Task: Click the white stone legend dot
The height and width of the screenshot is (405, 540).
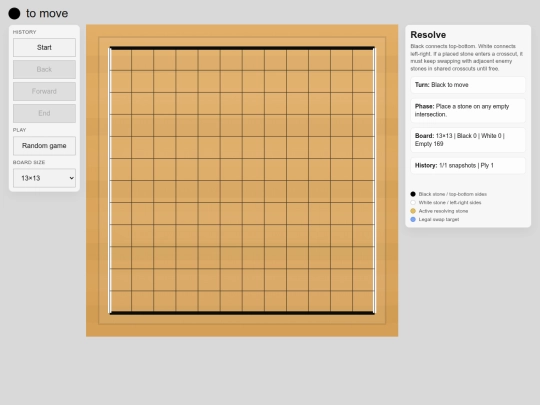Action: pyautogui.click(x=413, y=202)
